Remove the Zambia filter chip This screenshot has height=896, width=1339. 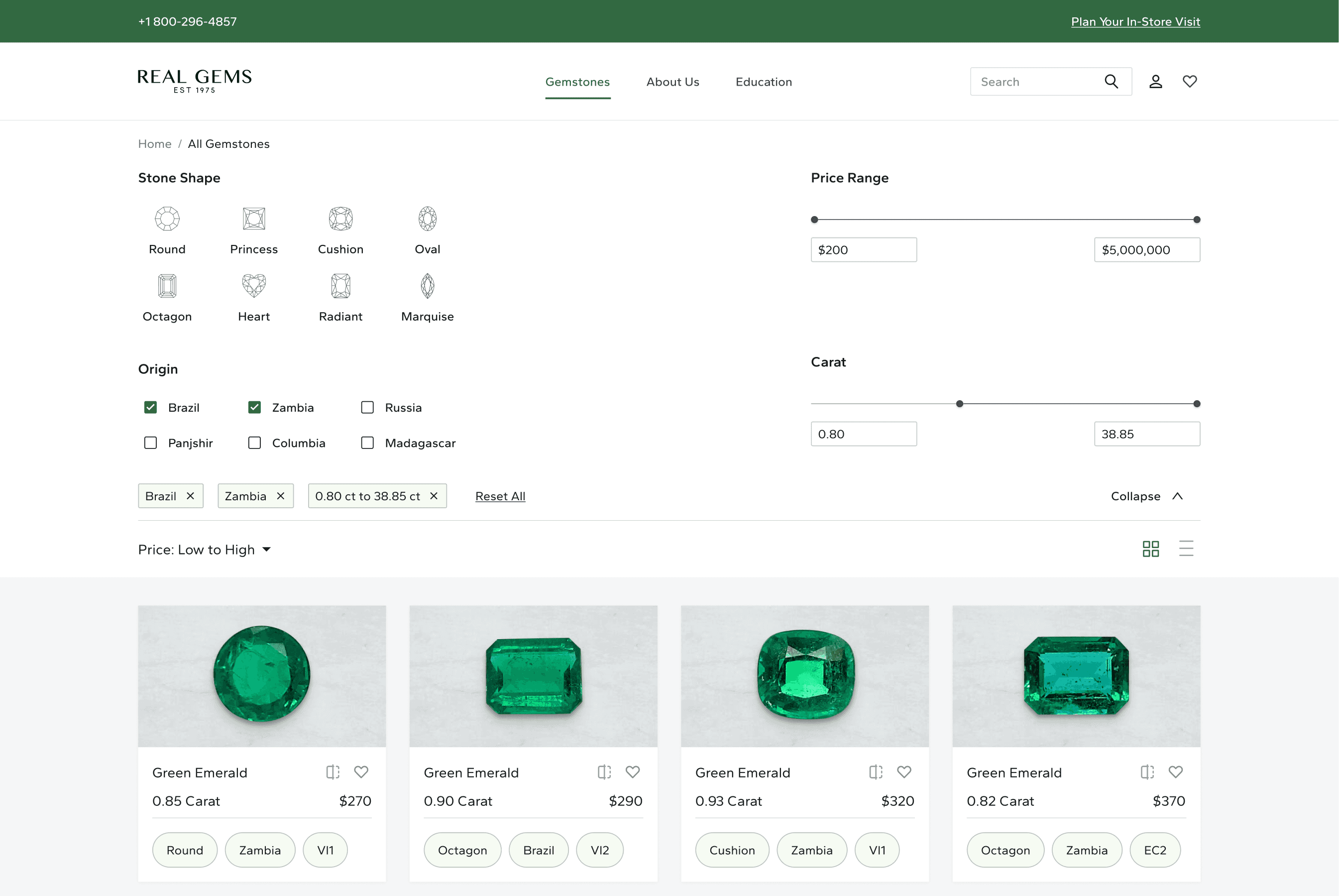pos(280,496)
